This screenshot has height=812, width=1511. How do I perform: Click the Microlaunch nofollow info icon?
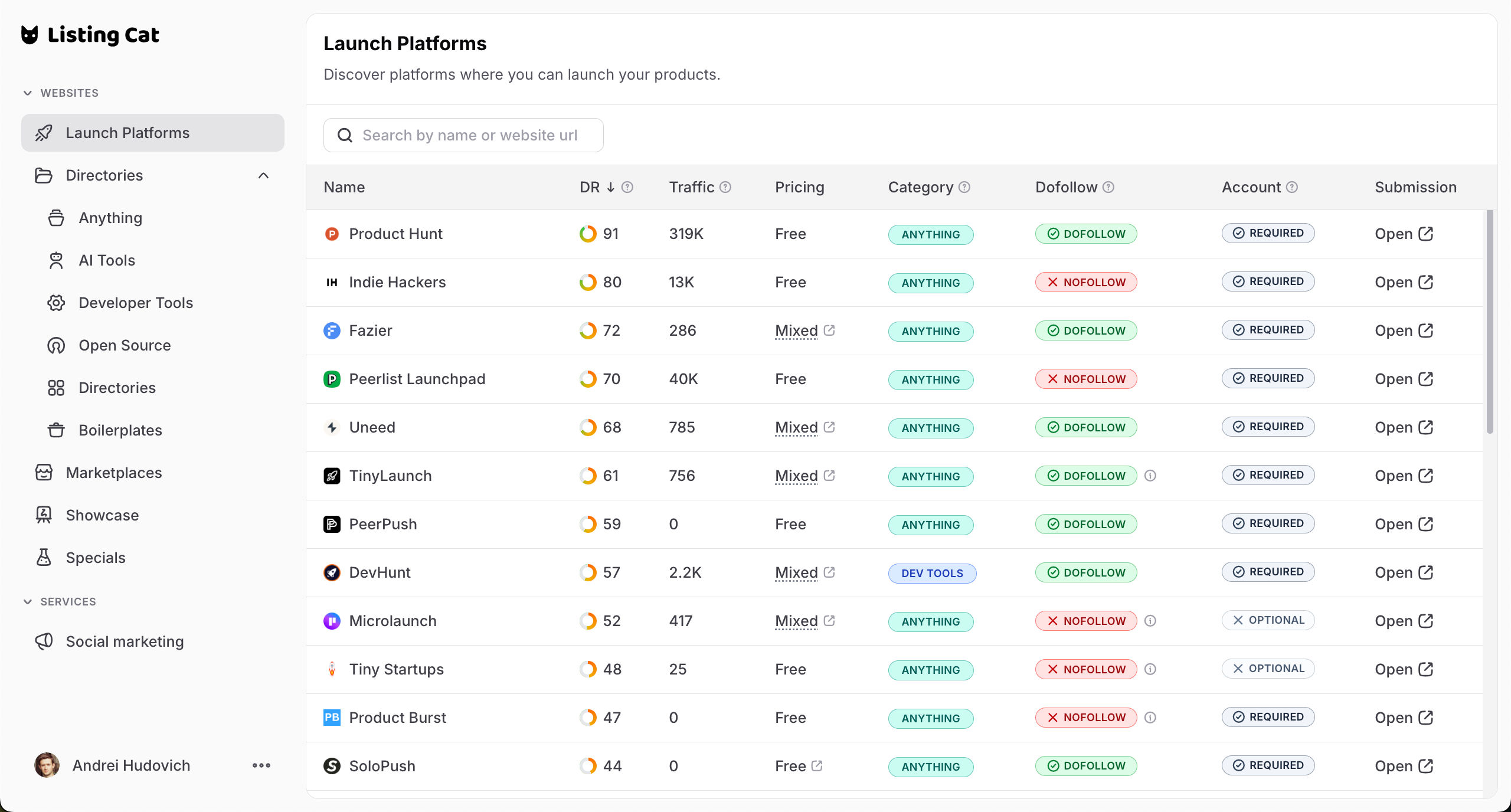tap(1150, 621)
